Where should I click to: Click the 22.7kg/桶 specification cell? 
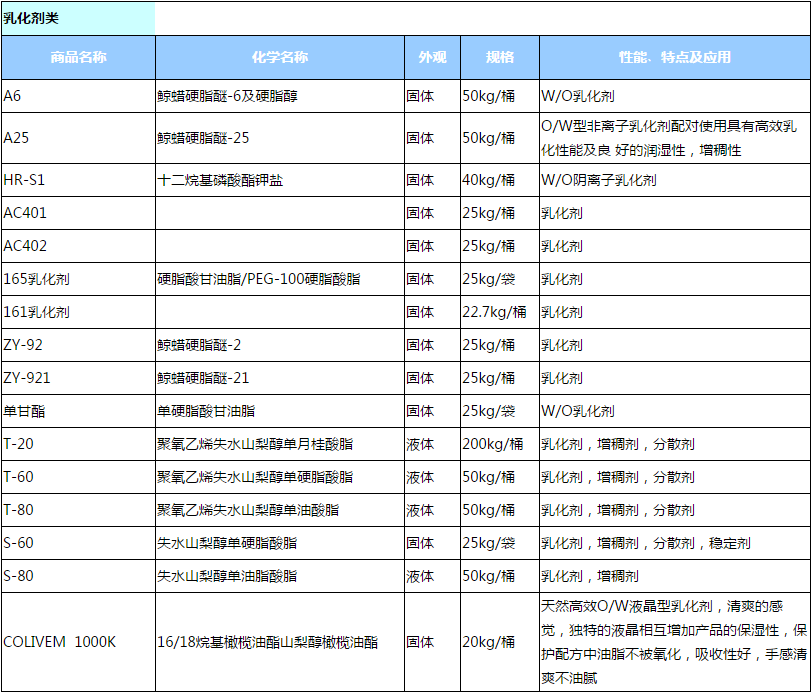pos(500,312)
